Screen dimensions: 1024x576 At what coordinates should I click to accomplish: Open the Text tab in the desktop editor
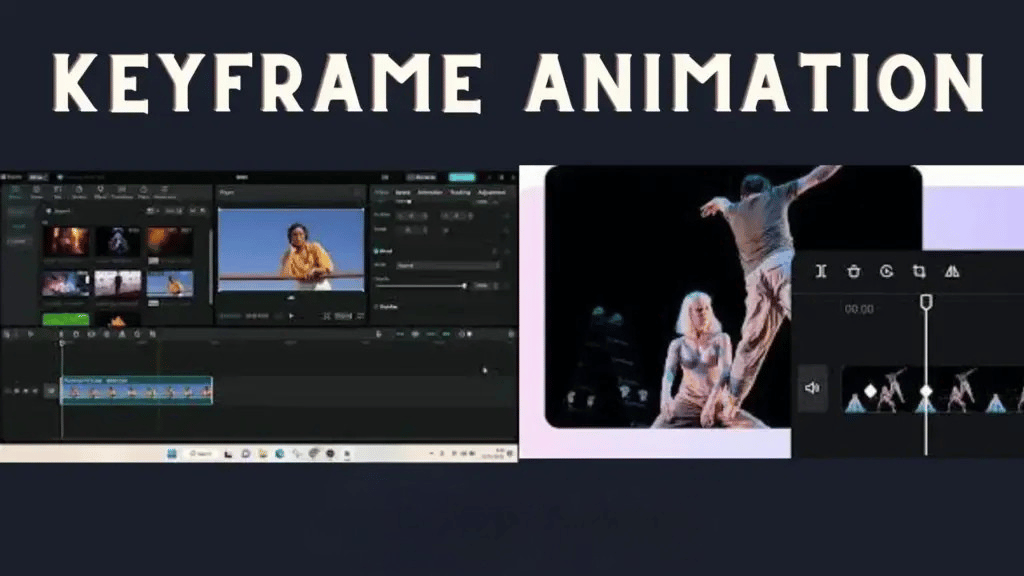pos(57,192)
